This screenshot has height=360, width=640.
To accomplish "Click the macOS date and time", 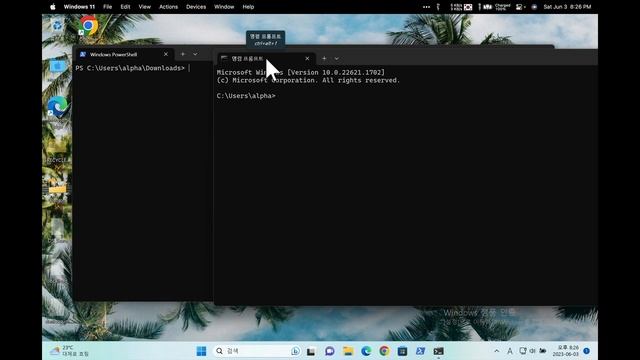I will 567,7.
